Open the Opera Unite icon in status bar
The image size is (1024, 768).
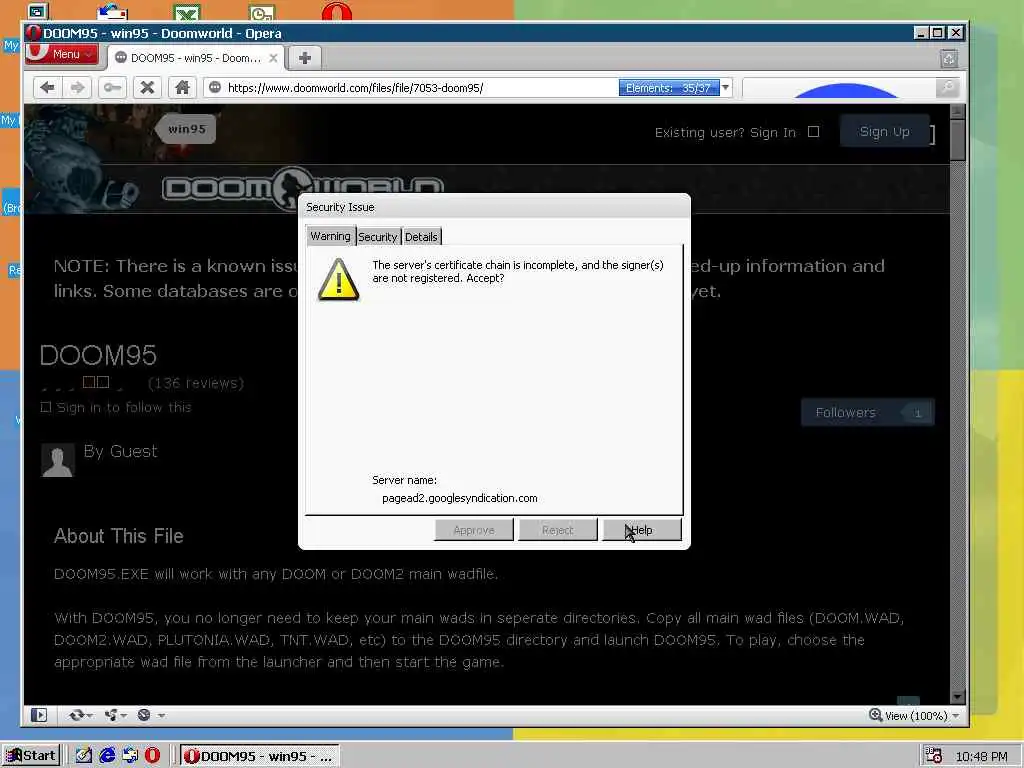pos(111,715)
